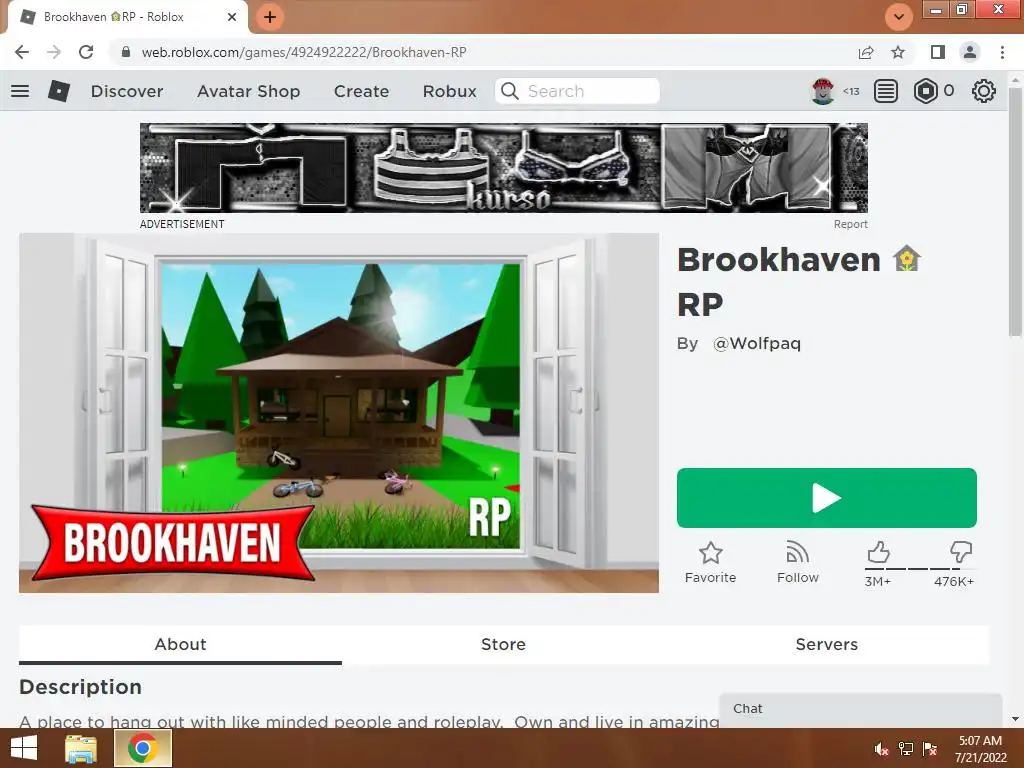1024x768 pixels.
Task: Click the Roblox logo home icon
Action: point(59,91)
